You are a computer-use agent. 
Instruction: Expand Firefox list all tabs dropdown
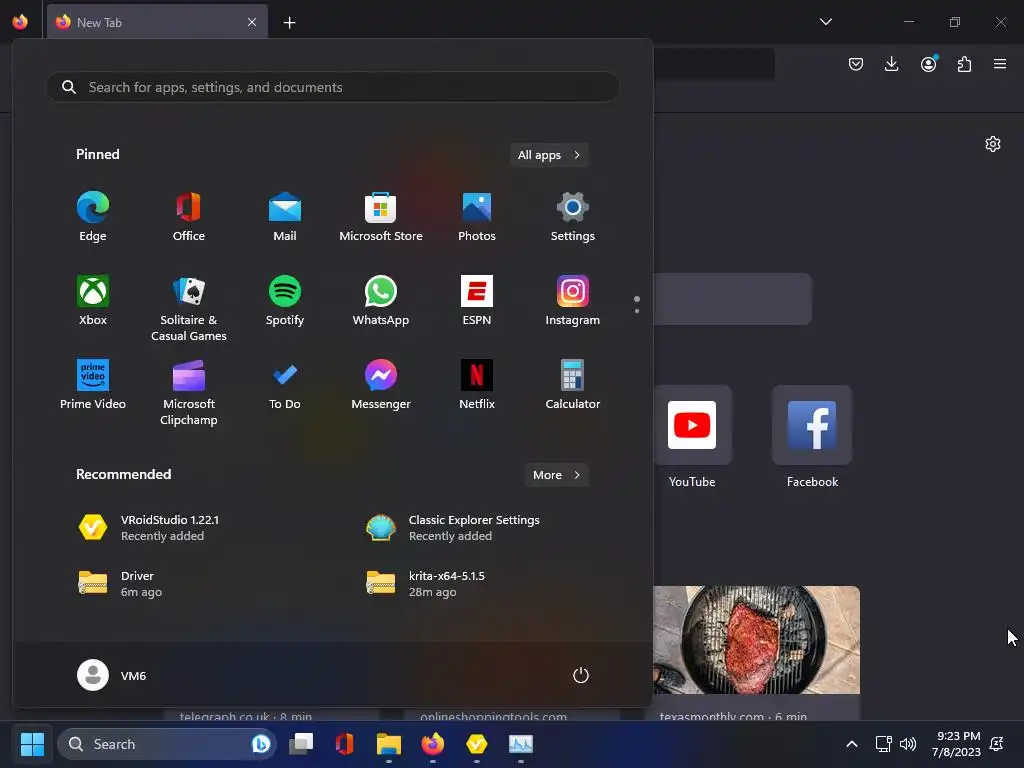(825, 22)
